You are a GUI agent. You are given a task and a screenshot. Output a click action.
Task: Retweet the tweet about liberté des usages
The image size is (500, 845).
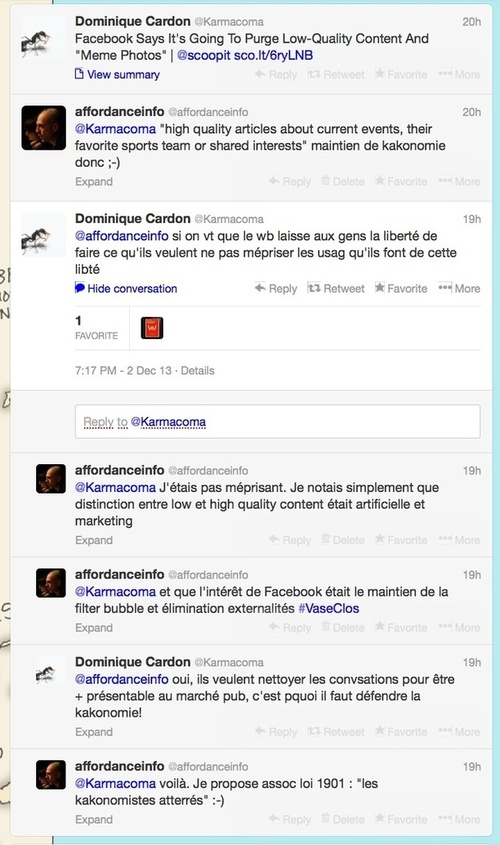click(x=336, y=288)
